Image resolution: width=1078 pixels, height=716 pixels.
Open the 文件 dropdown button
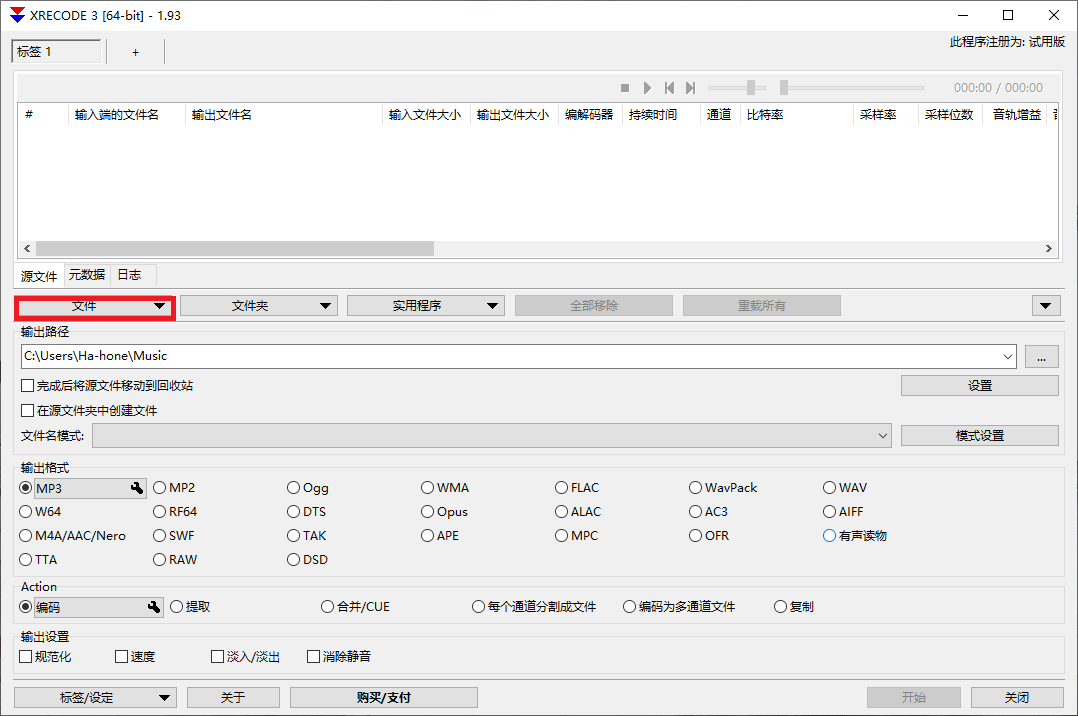click(x=95, y=306)
